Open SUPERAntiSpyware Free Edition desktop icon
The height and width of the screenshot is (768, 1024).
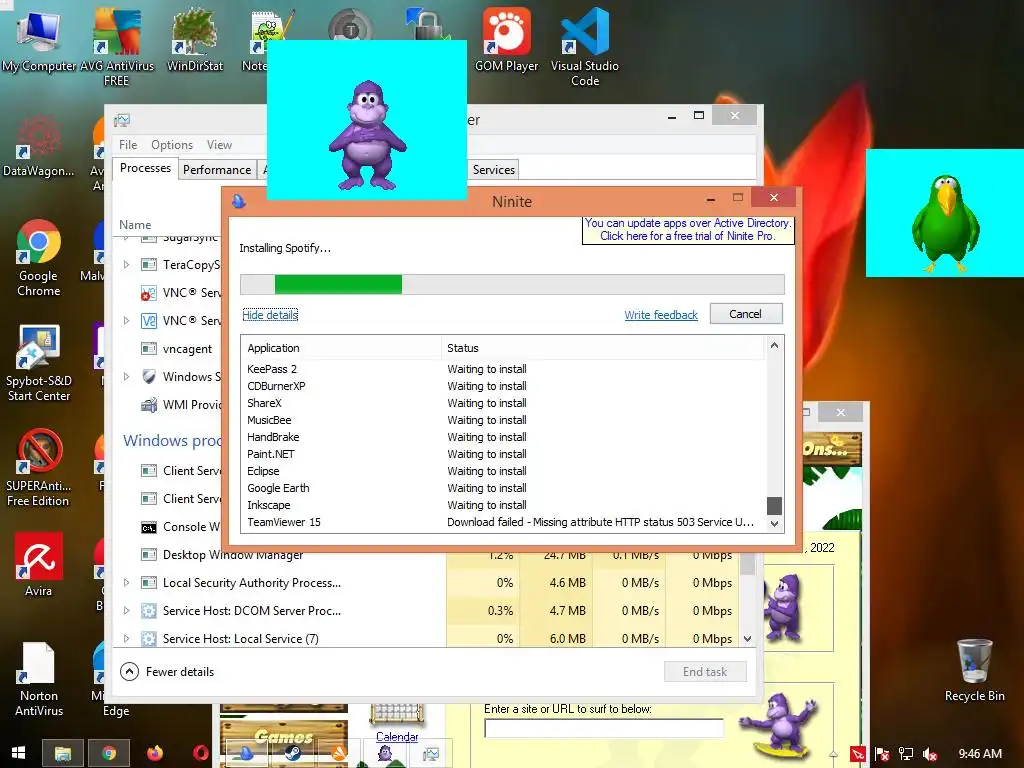pyautogui.click(x=39, y=469)
